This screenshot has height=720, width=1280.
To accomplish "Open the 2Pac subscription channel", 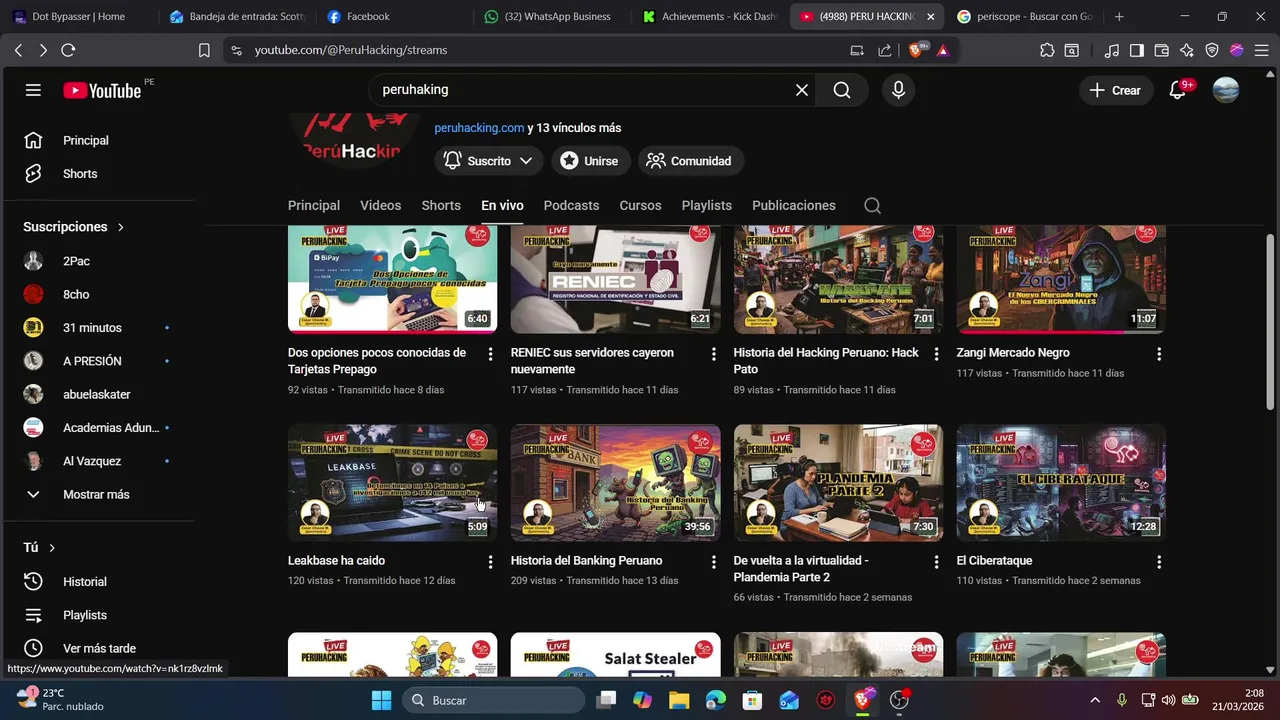I will pos(96,261).
